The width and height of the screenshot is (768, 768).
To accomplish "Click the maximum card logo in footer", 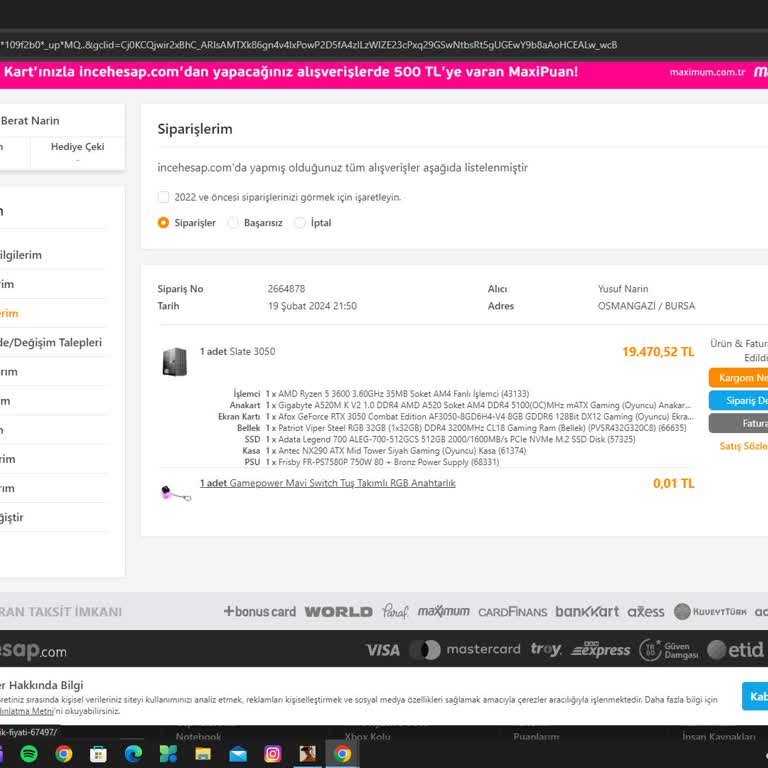I will point(443,611).
